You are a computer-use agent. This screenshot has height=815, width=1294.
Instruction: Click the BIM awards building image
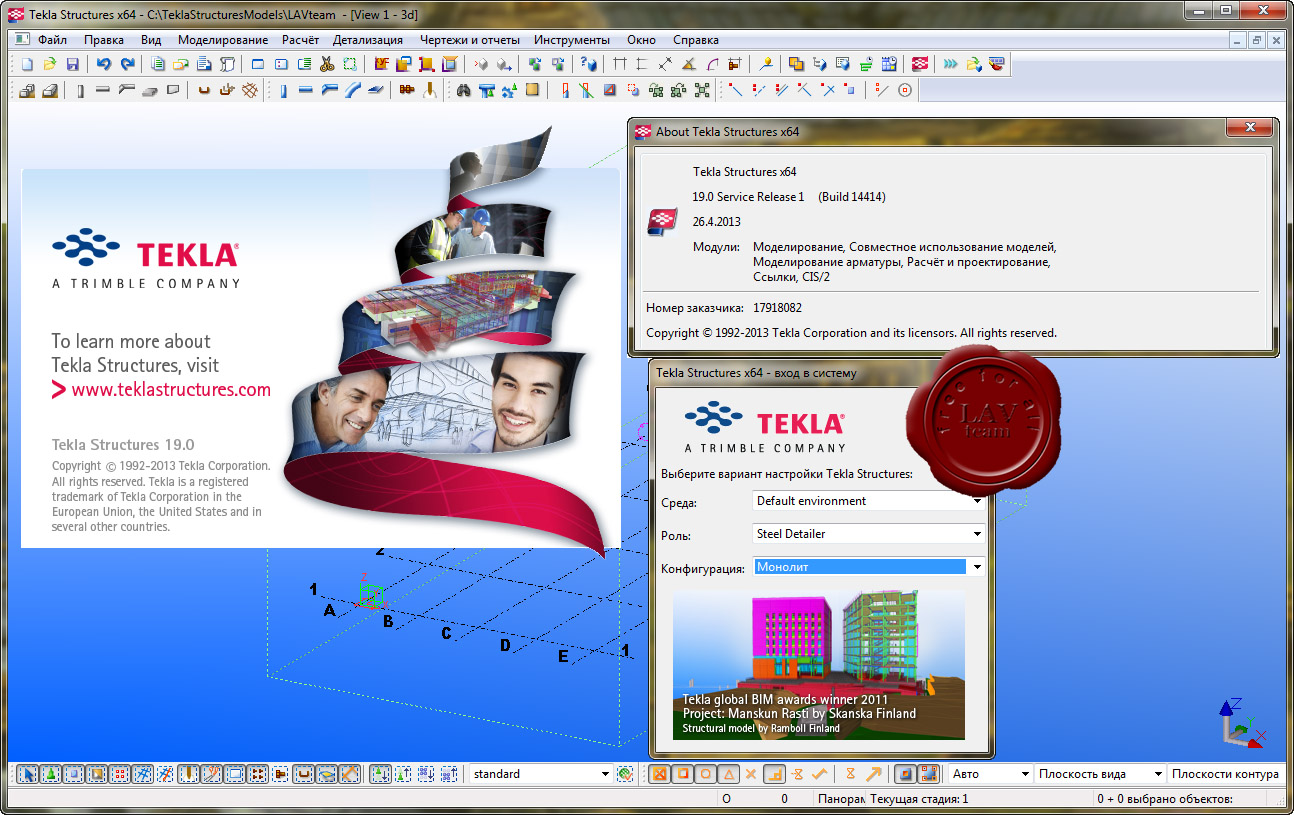819,664
